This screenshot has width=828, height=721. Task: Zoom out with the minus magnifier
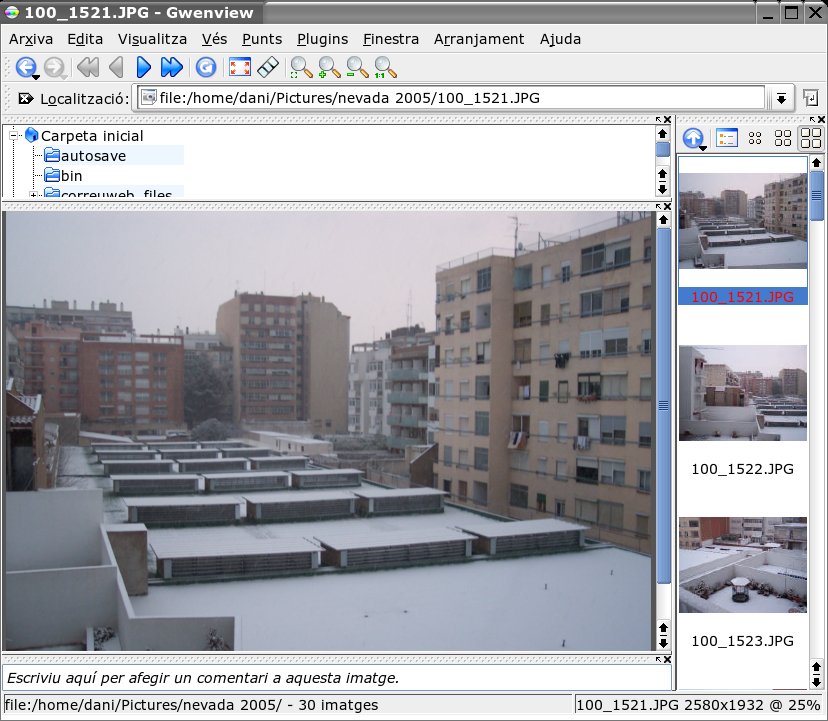coord(357,67)
